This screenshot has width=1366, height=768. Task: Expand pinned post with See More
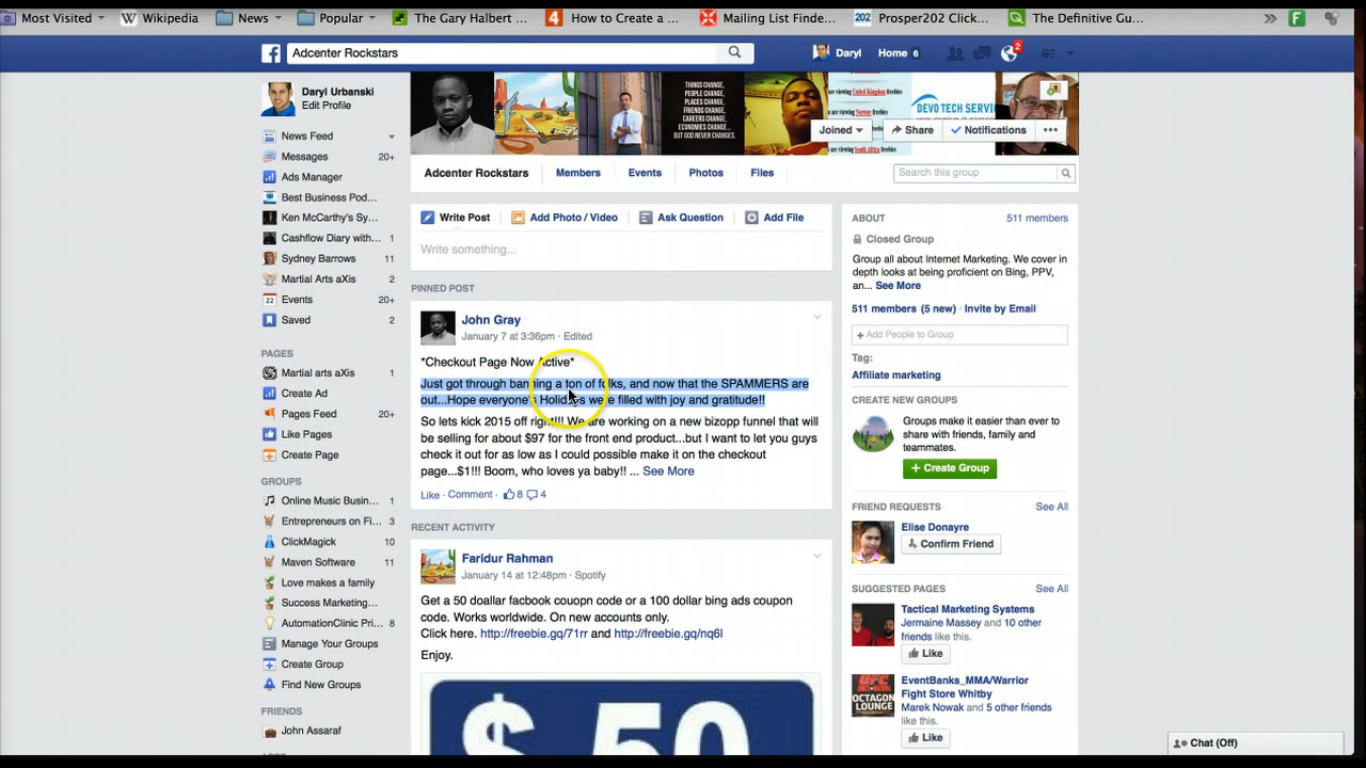tap(668, 471)
